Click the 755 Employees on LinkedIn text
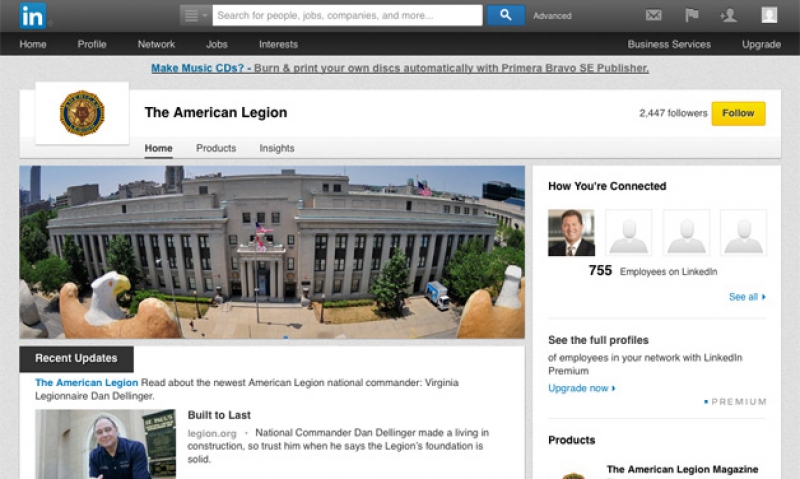800x479 pixels. click(x=653, y=271)
